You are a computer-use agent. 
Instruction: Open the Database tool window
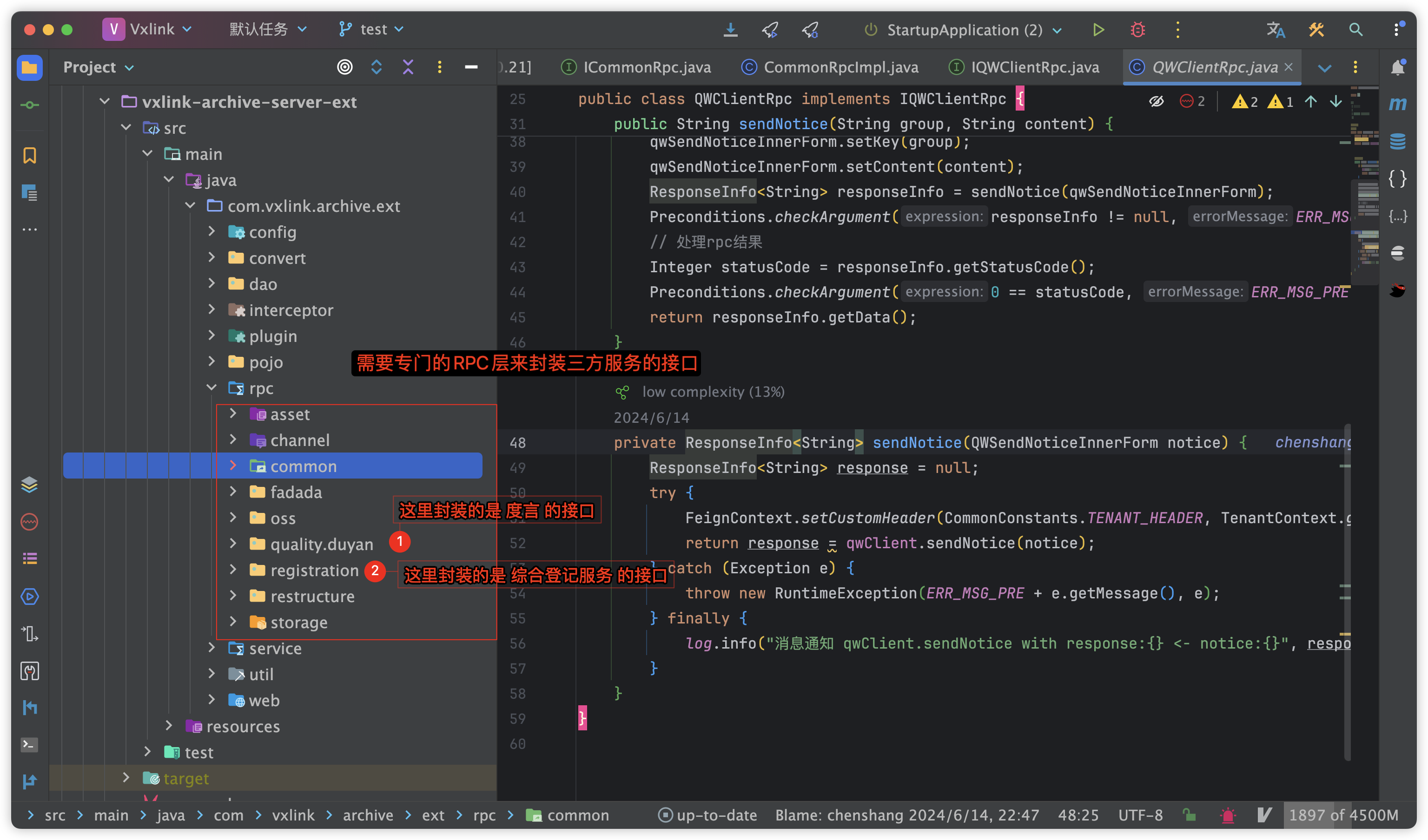pos(1397,141)
